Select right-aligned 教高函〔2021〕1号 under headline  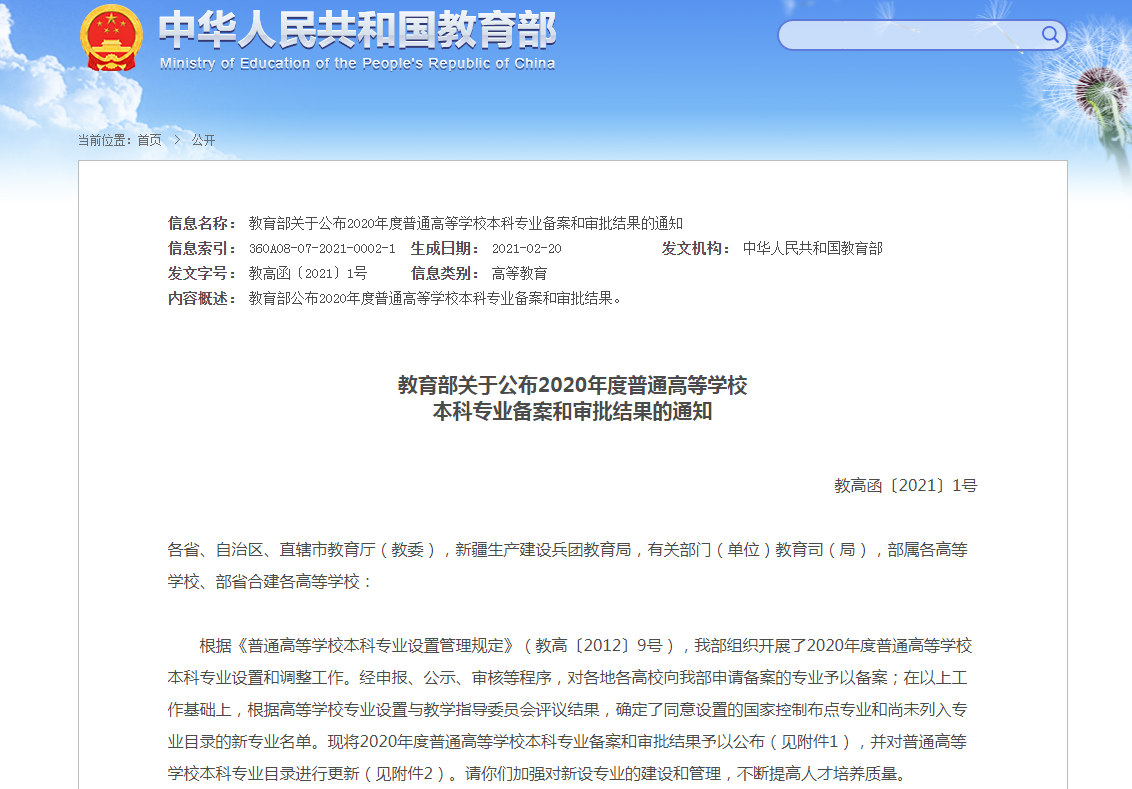[x=905, y=485]
